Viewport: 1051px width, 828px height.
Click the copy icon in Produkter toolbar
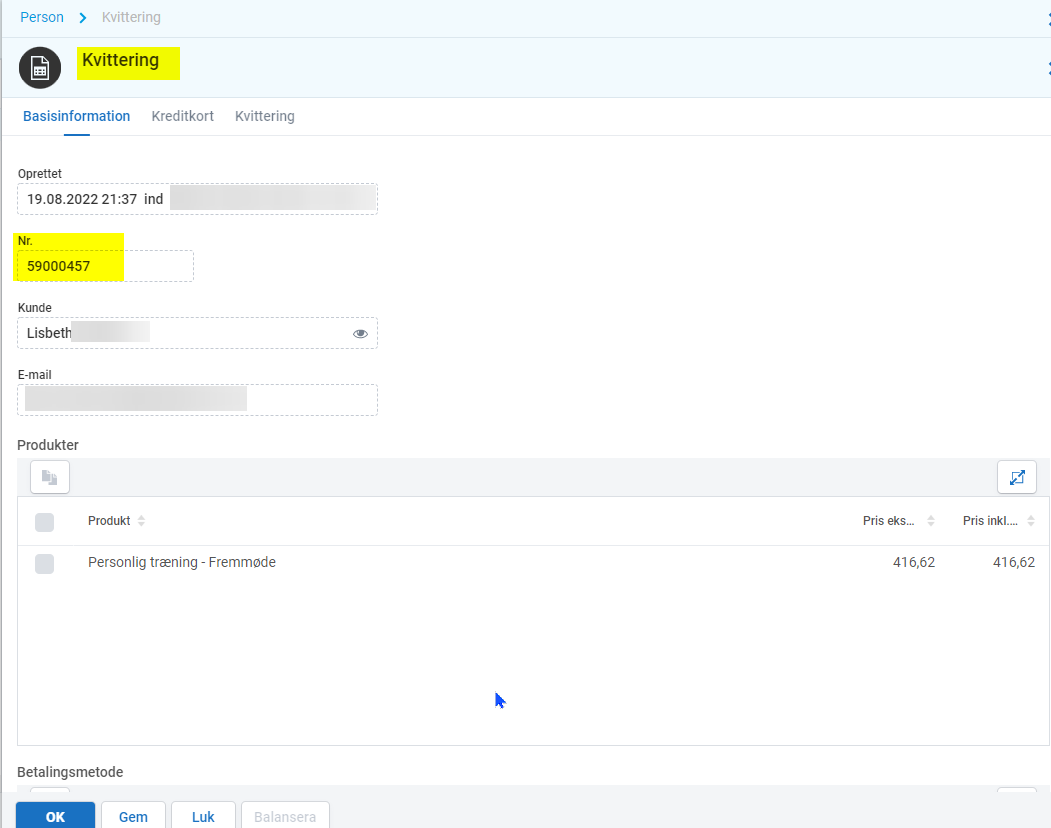50,477
